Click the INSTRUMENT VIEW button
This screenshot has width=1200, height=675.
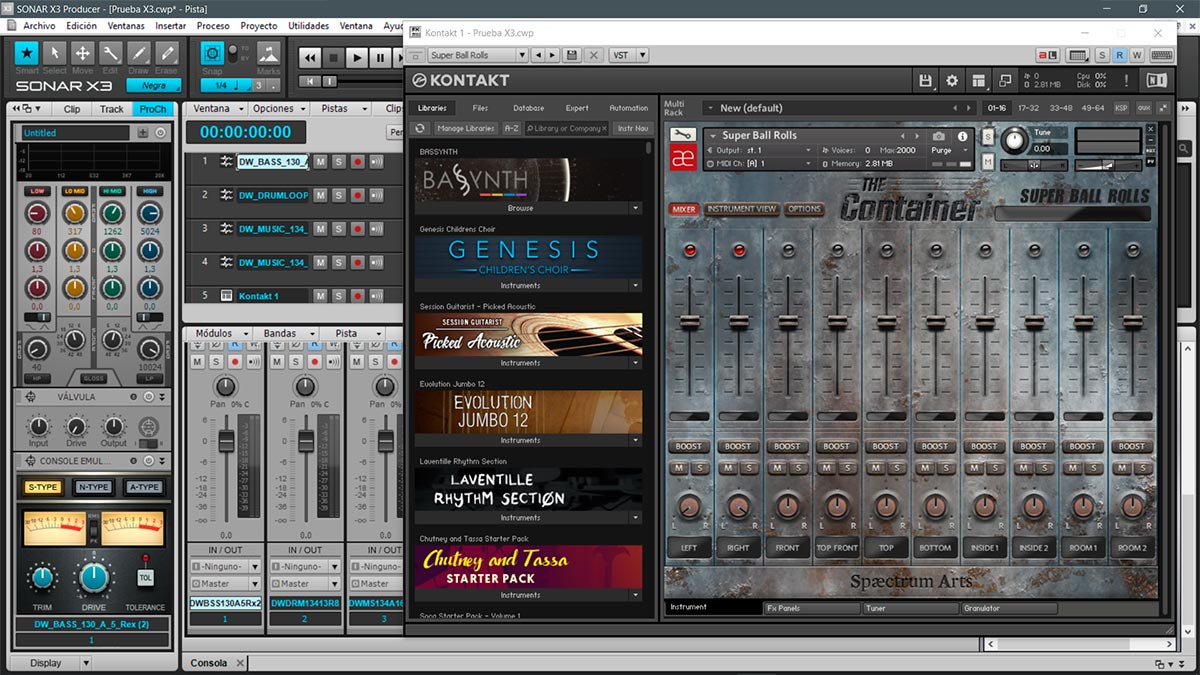741,209
